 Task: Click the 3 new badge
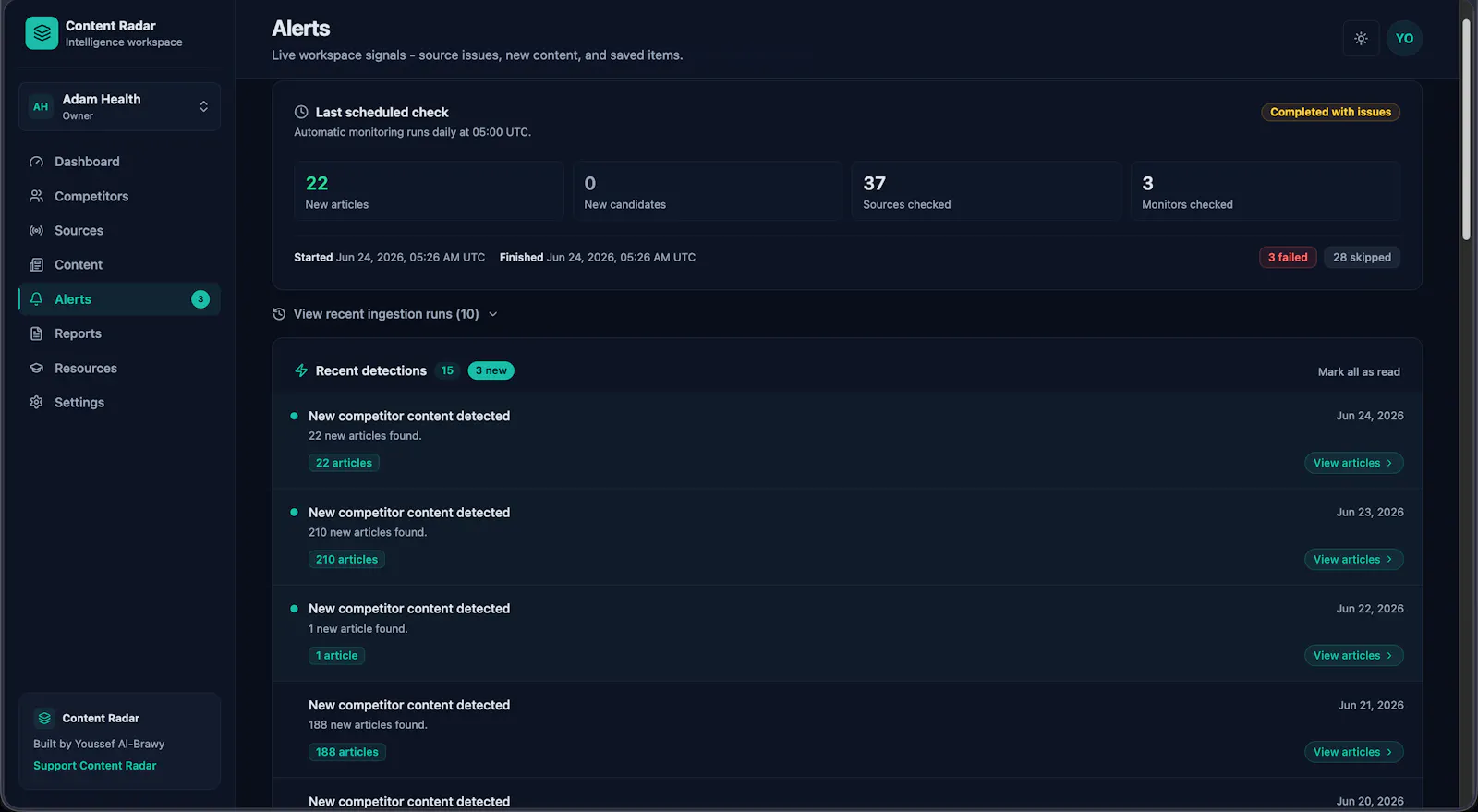coord(491,370)
